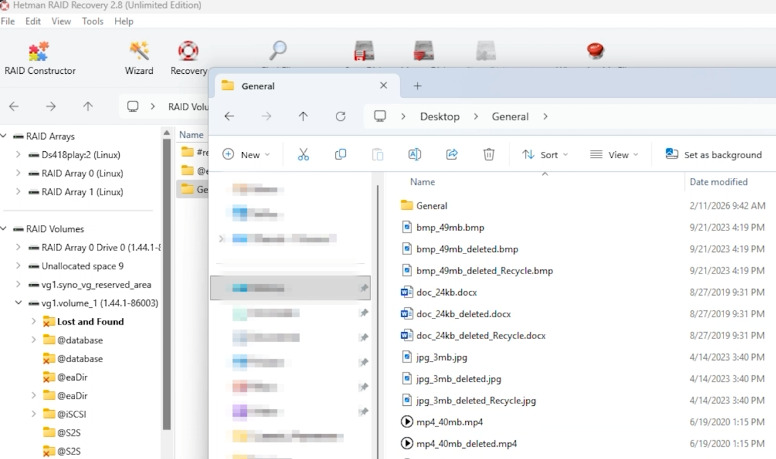Expand RAID Array 1 (Linux) node

click(x=18, y=192)
